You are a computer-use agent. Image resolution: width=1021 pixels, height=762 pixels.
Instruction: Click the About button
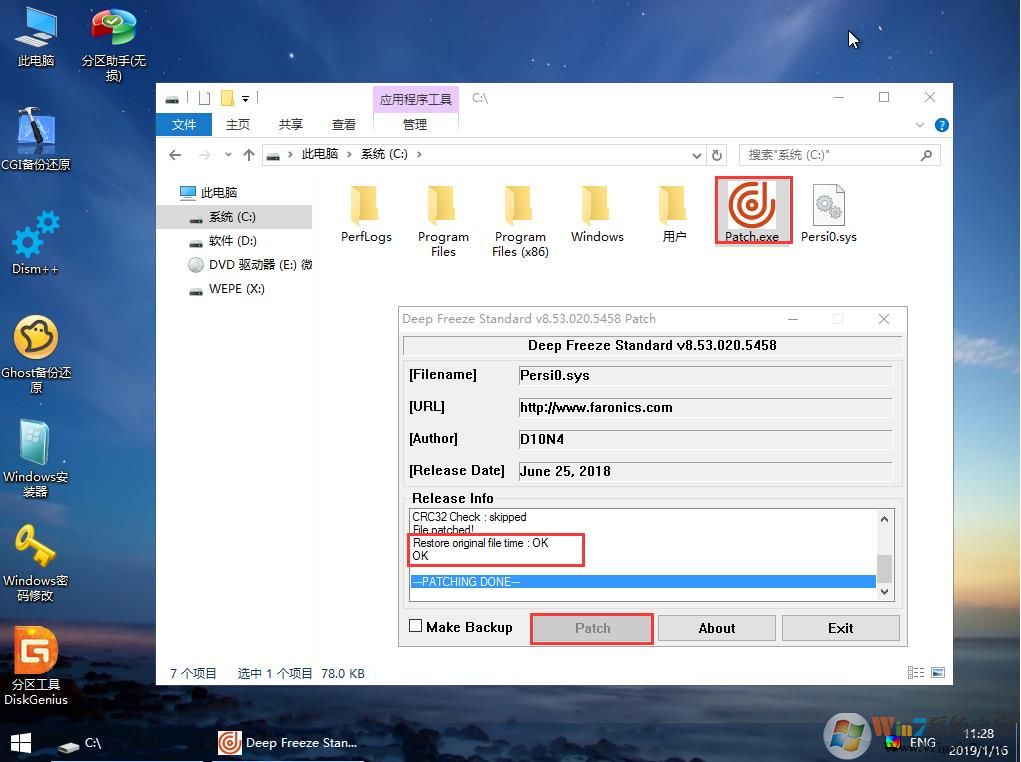click(x=716, y=628)
